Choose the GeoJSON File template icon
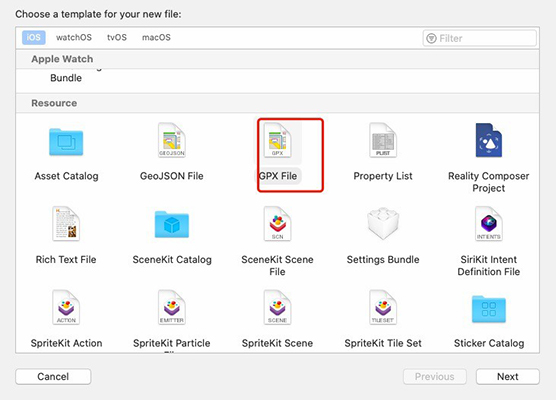 click(x=172, y=140)
